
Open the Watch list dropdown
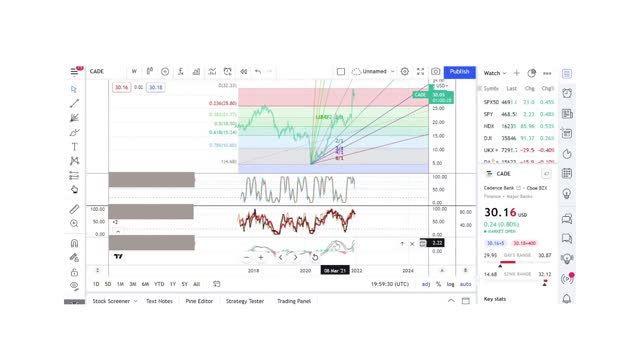coord(495,73)
